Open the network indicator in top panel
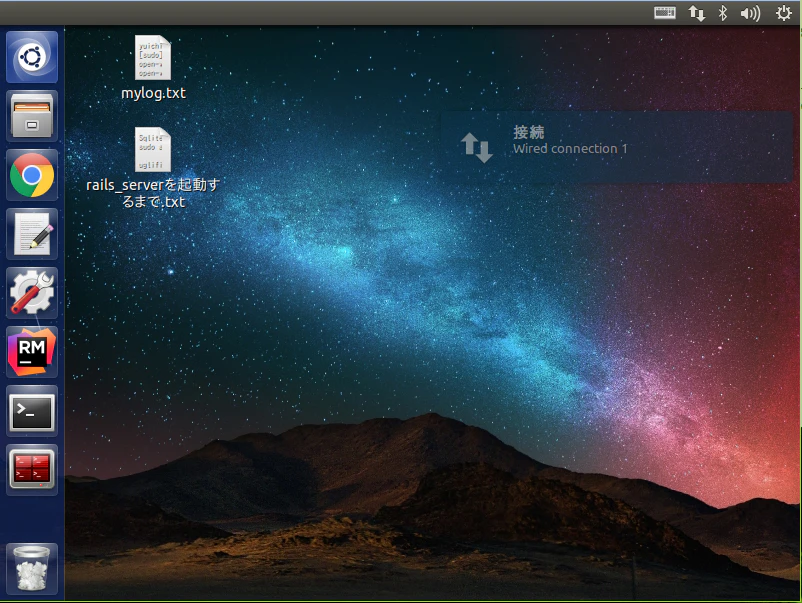 click(x=697, y=13)
